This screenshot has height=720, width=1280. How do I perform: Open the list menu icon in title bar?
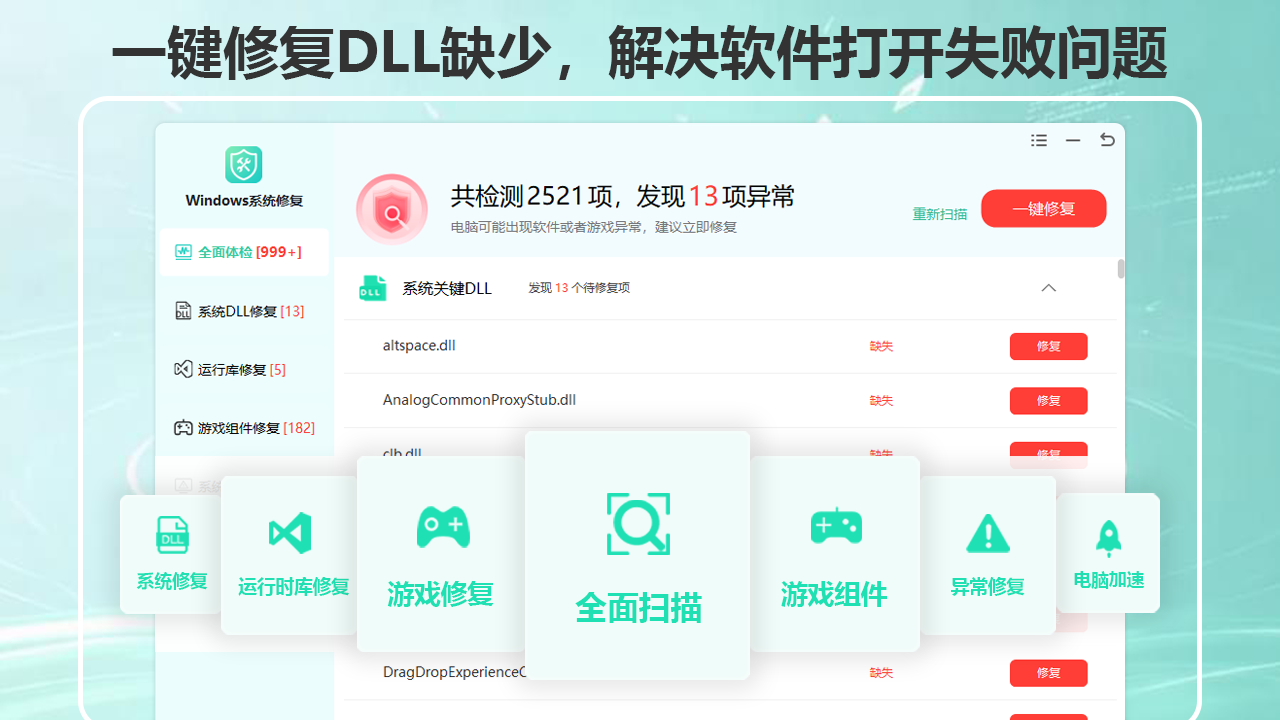point(1039,141)
